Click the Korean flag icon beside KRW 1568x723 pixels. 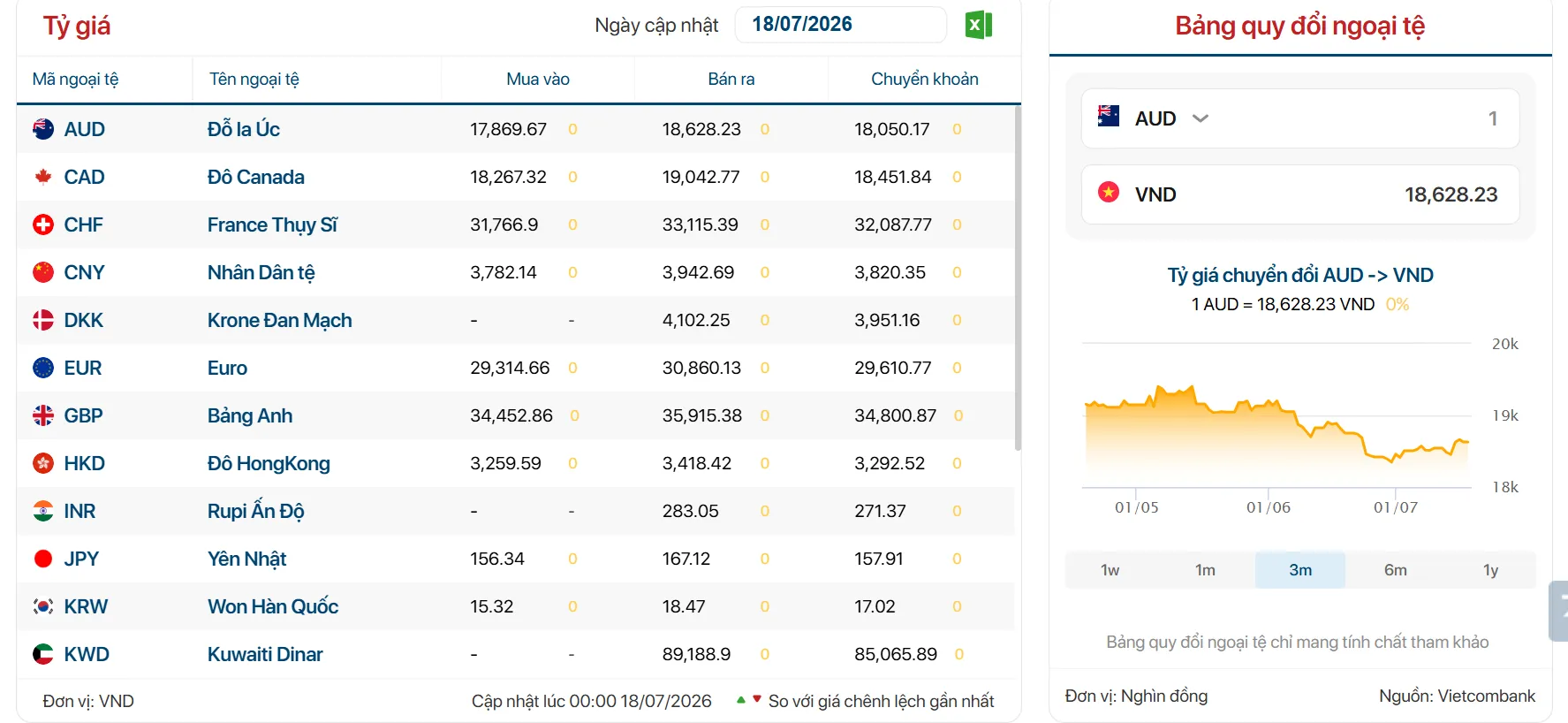(43, 606)
